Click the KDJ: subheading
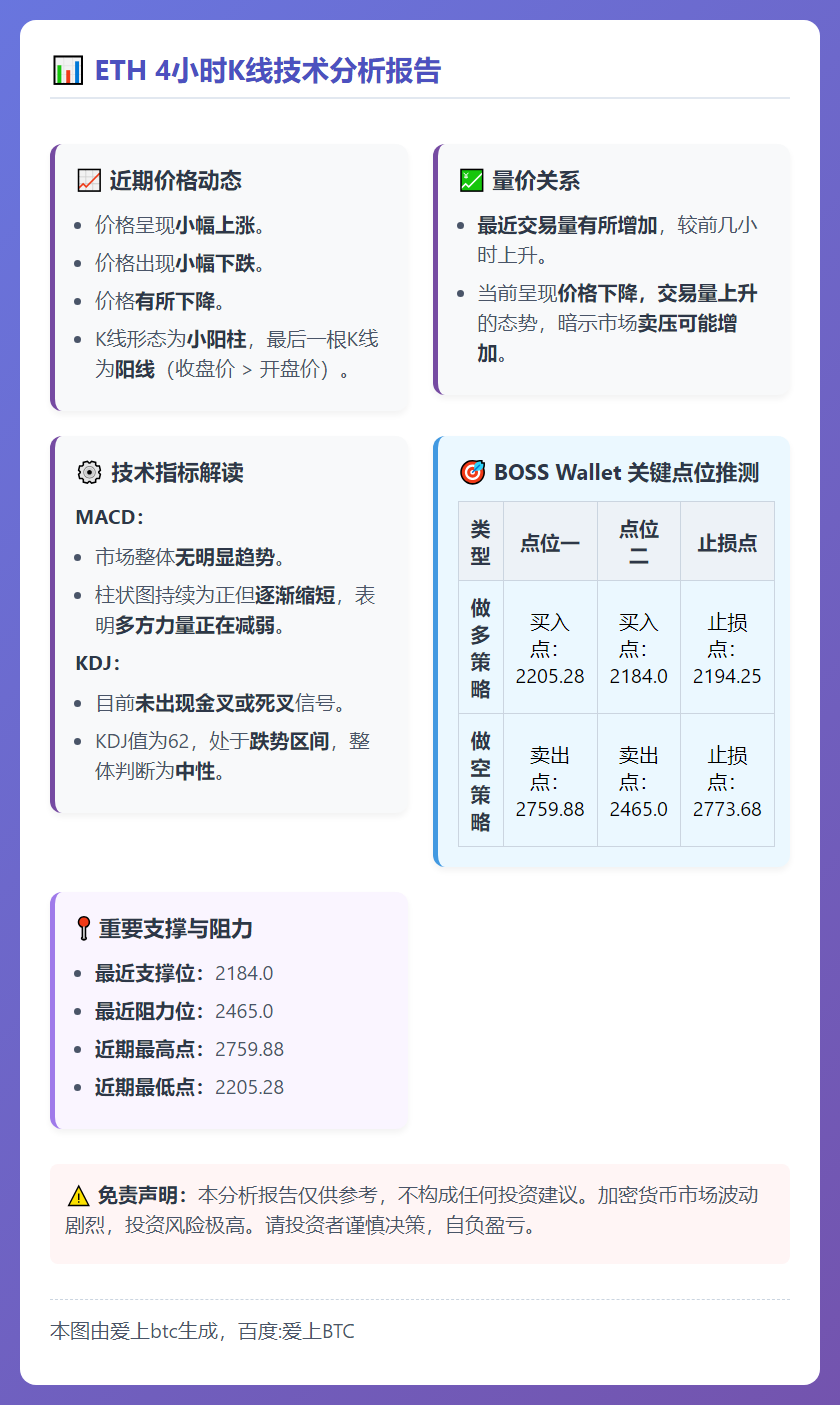 pyautogui.click(x=97, y=663)
